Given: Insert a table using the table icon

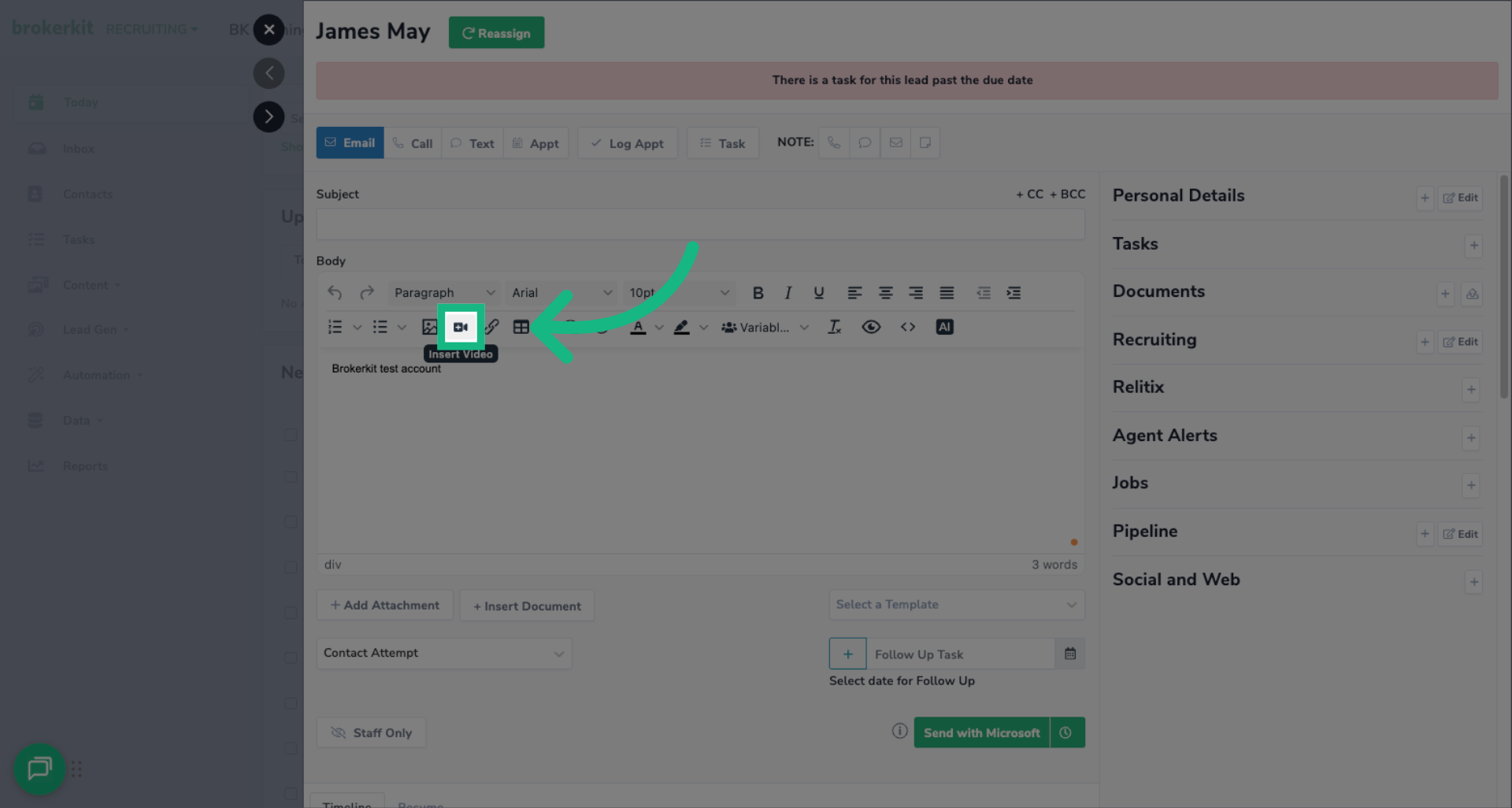Looking at the screenshot, I should pos(521,326).
